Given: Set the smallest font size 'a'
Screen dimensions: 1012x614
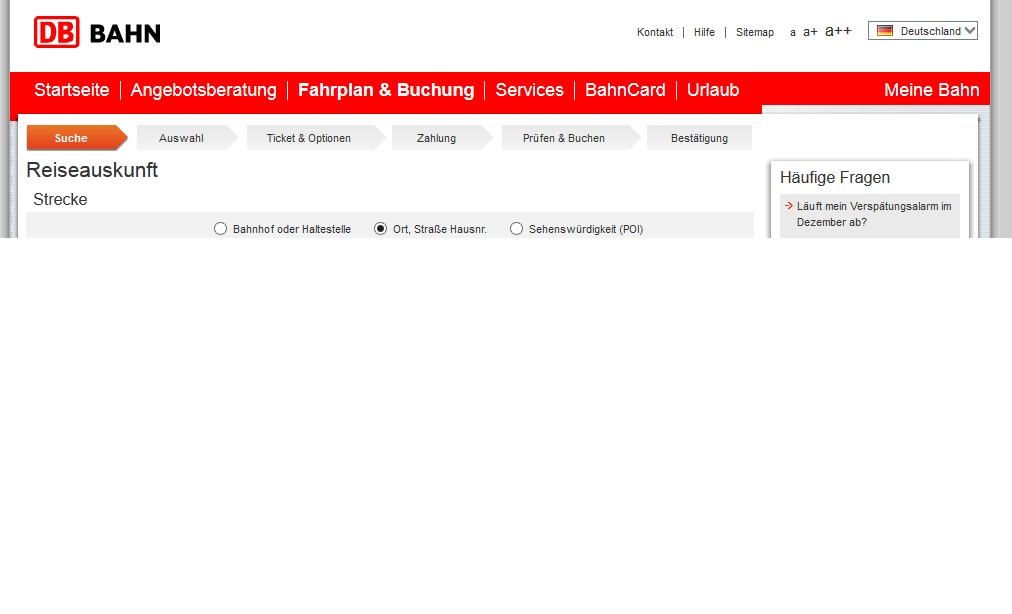Looking at the screenshot, I should [x=793, y=32].
